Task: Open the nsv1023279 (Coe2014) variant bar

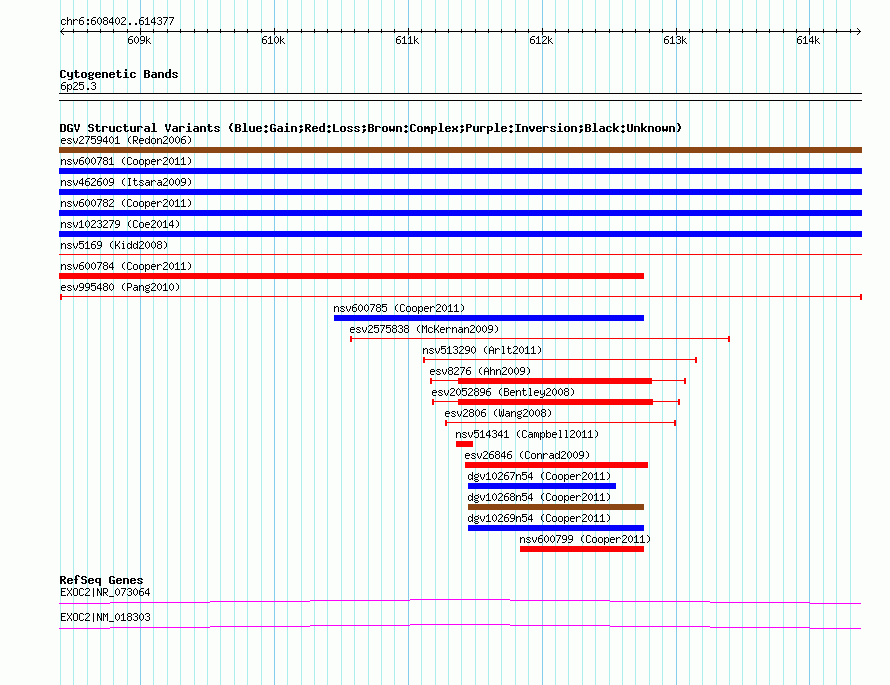Action: [x=460, y=234]
